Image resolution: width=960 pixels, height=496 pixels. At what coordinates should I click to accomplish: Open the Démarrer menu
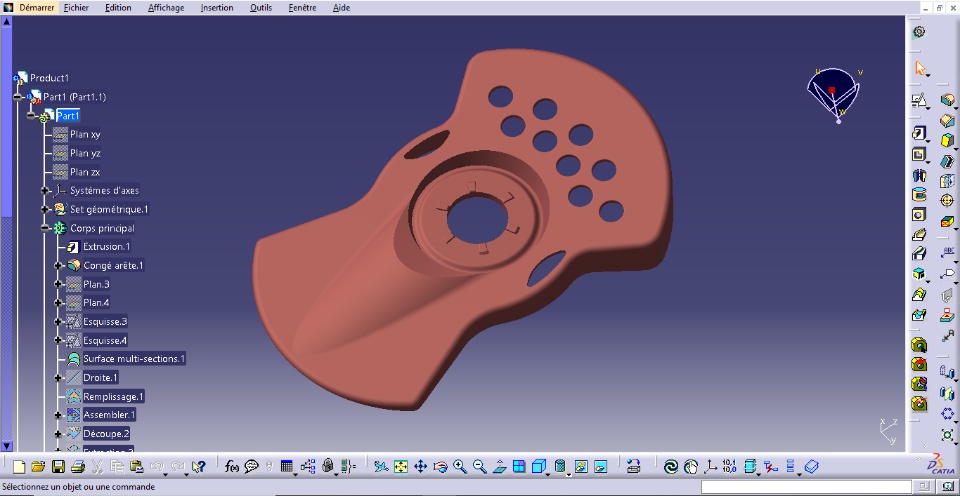36,8
